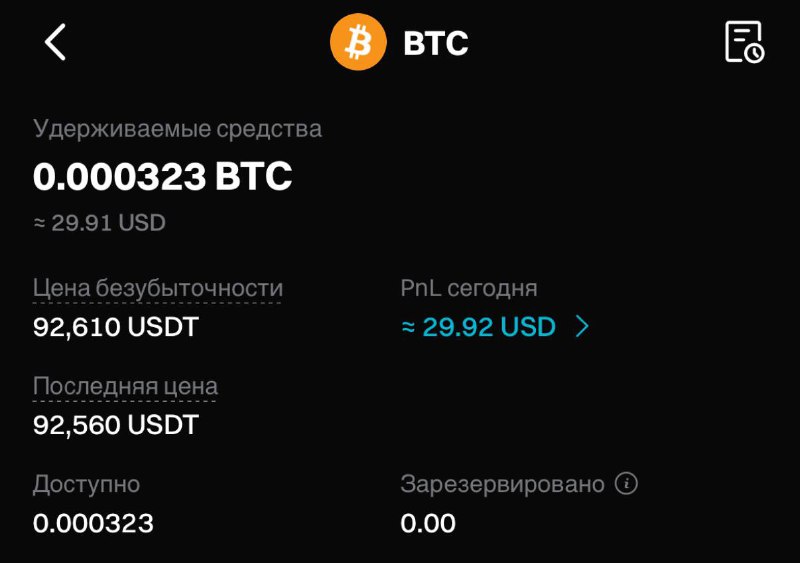Tap the Цена безубыточности label
Viewport: 800px width, 563px height.
[x=158, y=288]
